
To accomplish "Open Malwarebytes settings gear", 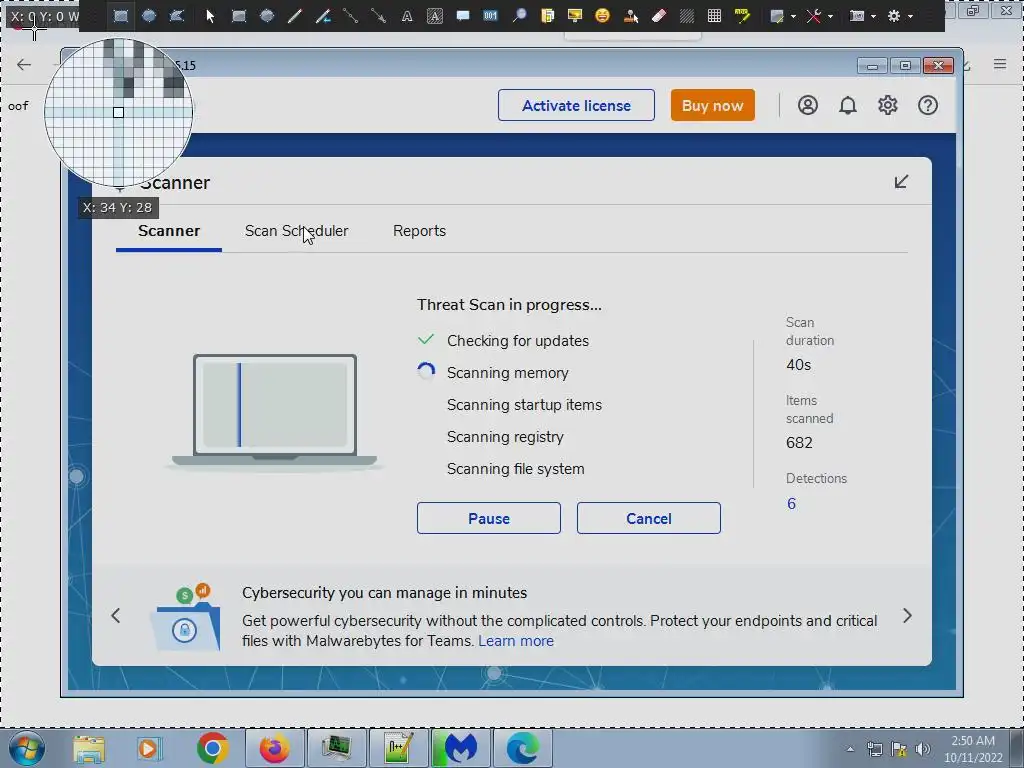I will click(x=888, y=105).
